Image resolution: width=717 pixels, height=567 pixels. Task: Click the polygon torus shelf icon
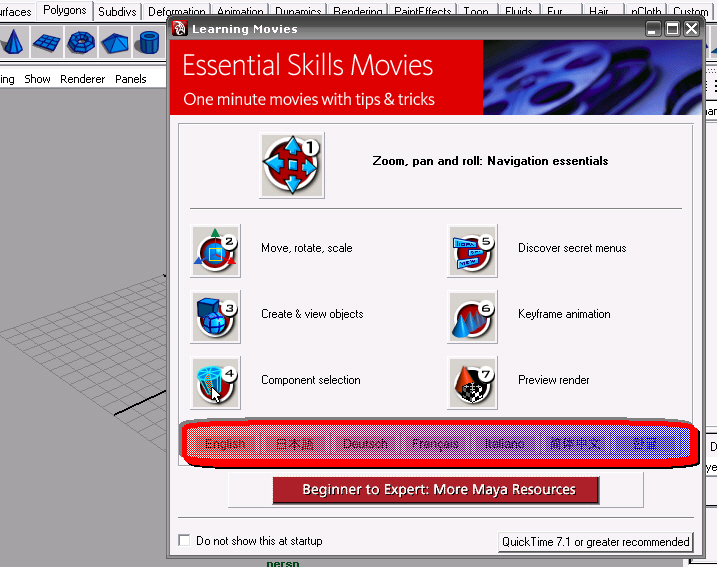click(x=81, y=42)
